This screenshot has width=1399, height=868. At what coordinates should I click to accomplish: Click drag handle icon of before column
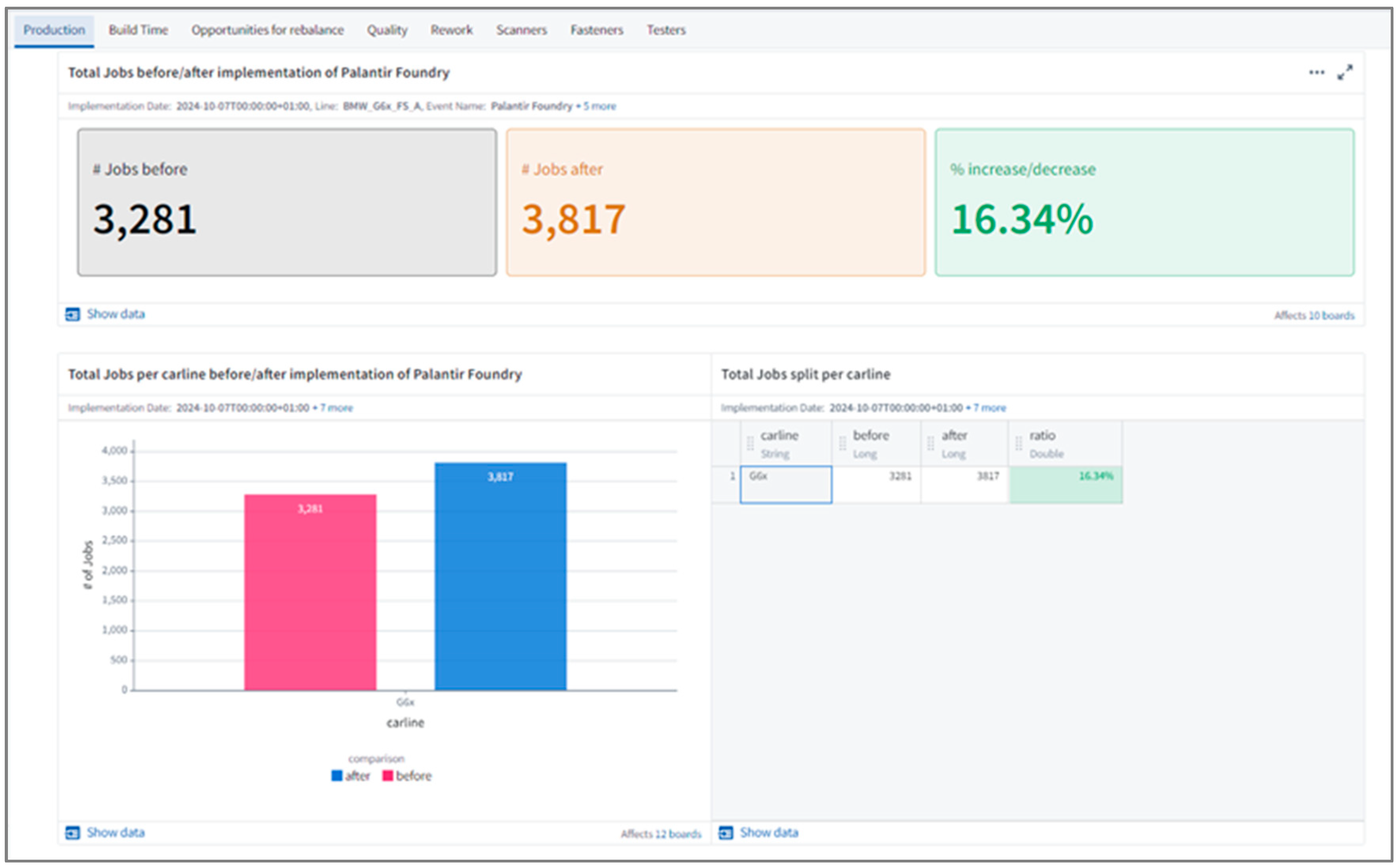(843, 444)
